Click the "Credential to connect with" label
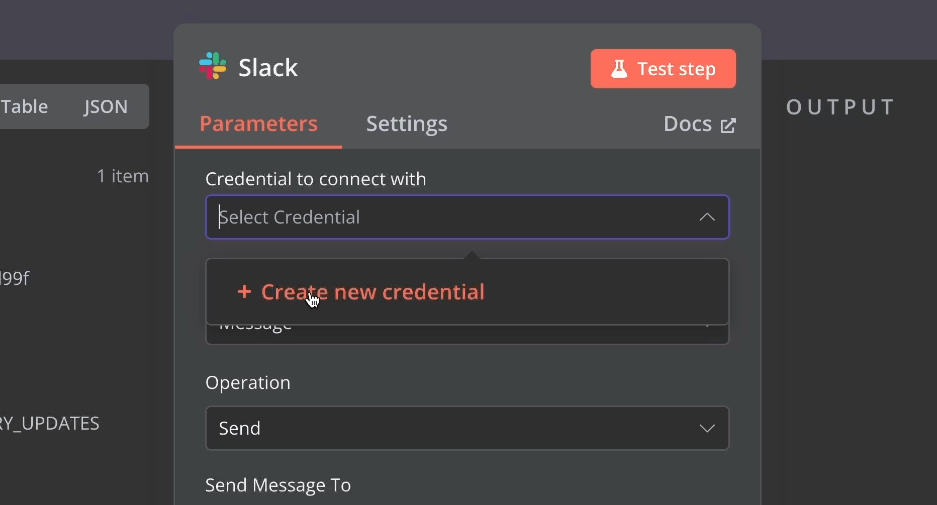 (315, 179)
